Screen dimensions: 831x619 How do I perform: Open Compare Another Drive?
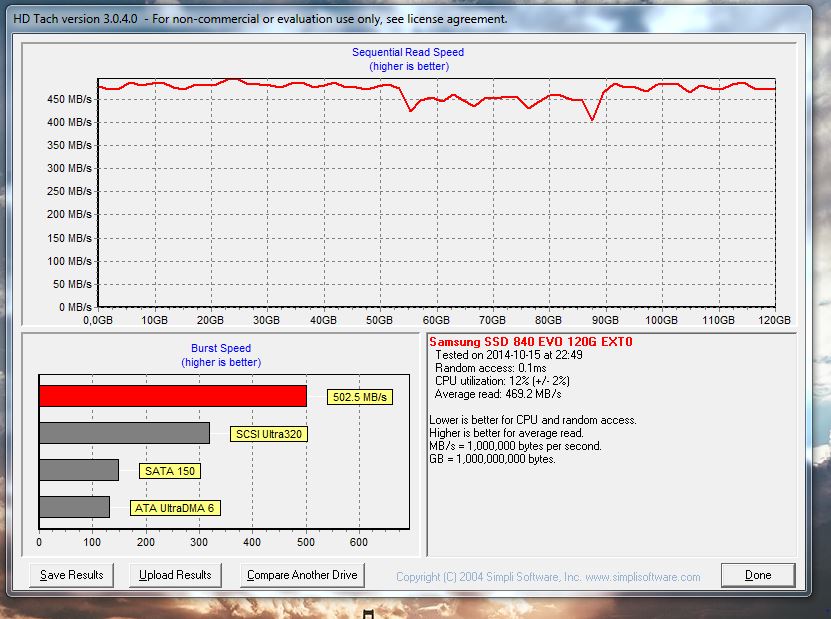[303, 575]
